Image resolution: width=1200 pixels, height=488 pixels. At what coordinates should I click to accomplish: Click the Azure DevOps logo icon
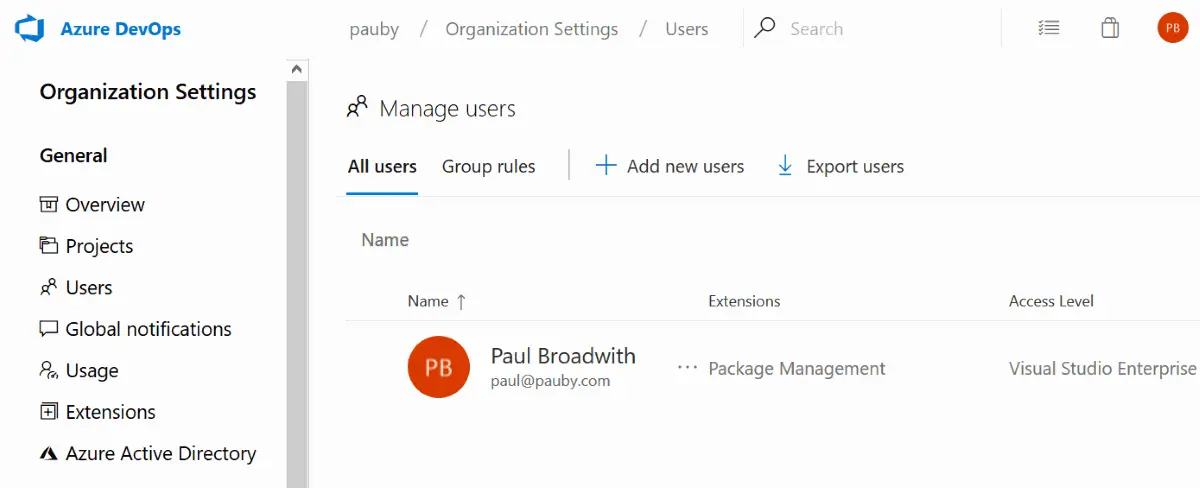(x=30, y=28)
